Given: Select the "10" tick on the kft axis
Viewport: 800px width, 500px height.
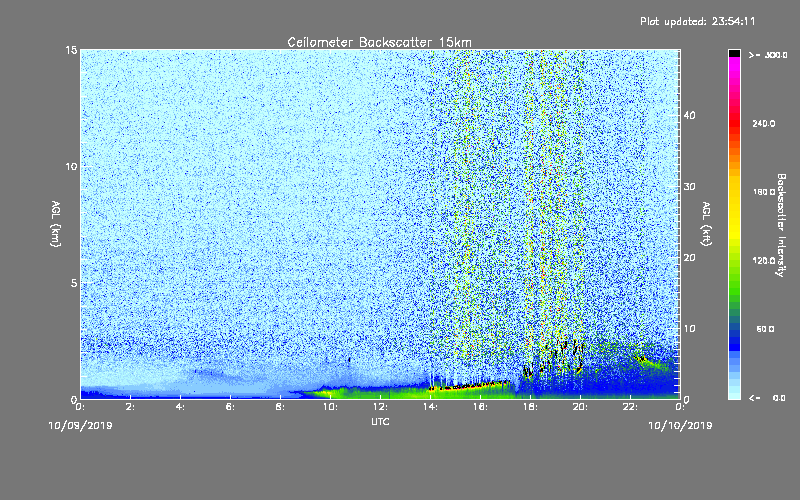Looking at the screenshot, I should [x=689, y=328].
